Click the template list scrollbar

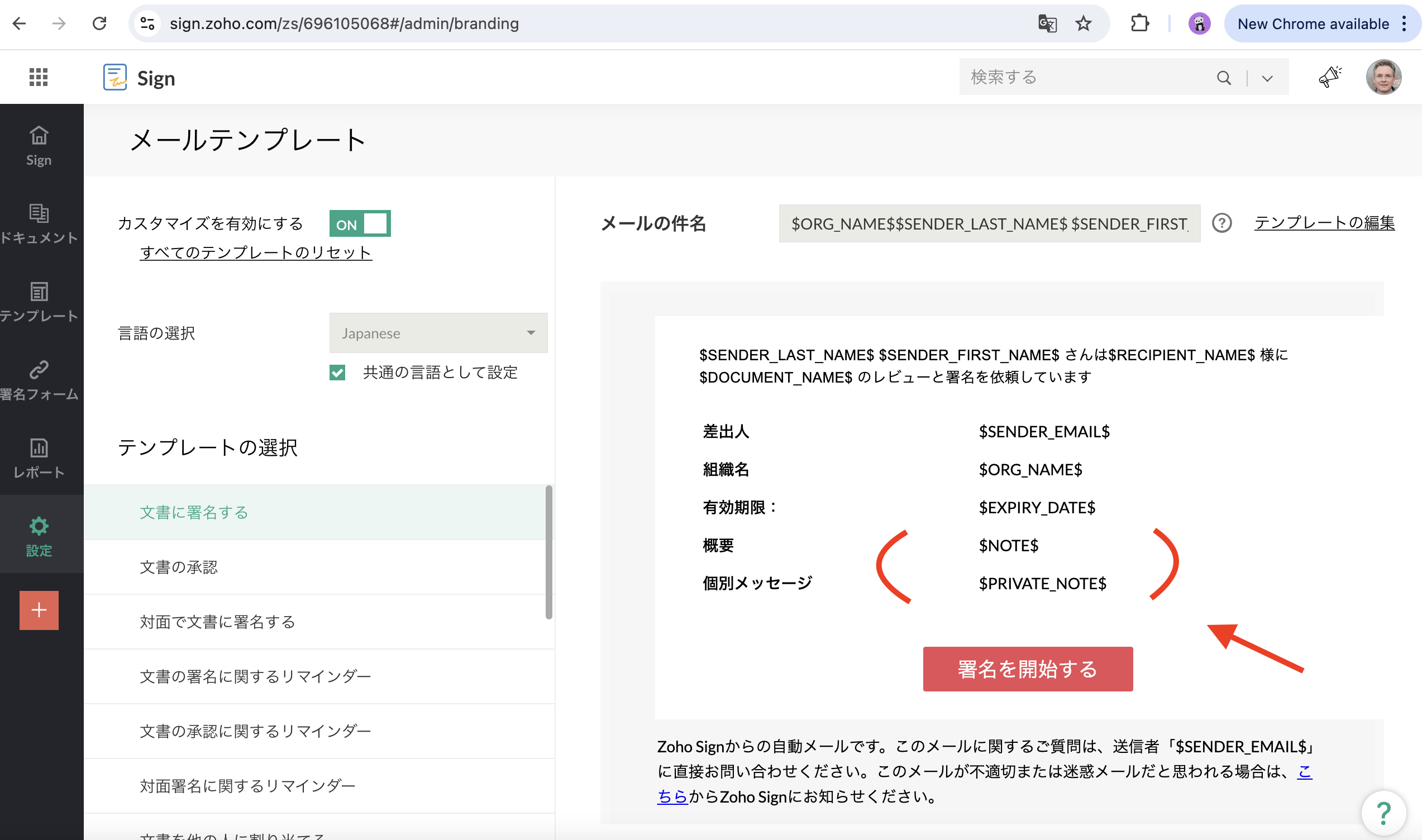coord(548,552)
